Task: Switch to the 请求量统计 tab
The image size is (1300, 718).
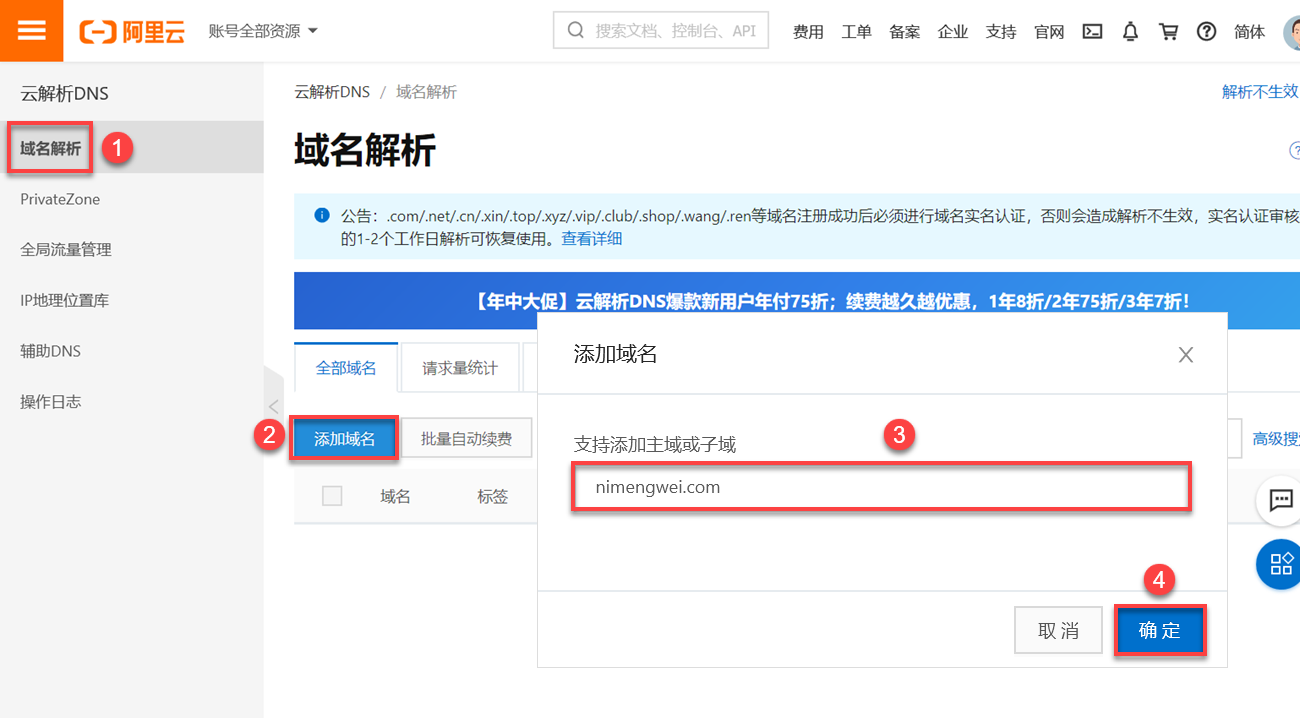Action: point(460,368)
